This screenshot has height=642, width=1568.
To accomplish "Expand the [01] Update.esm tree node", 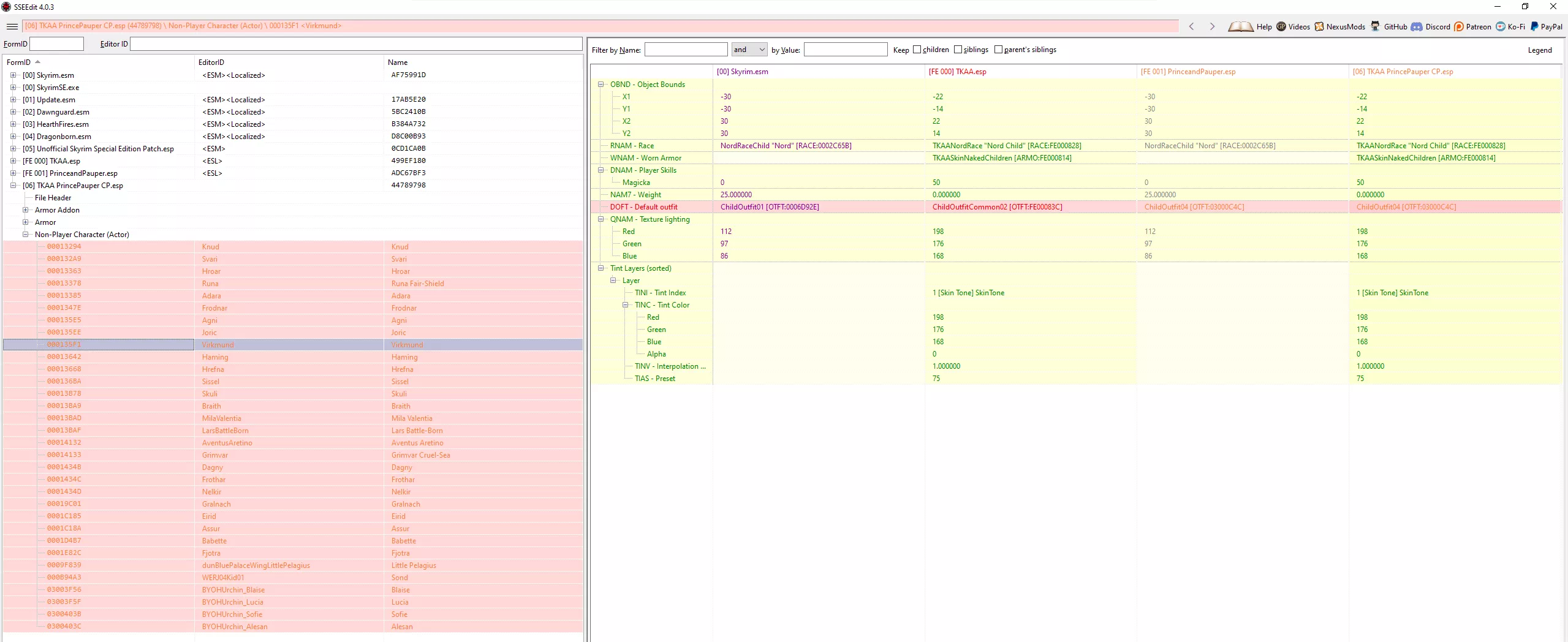I will [13, 100].
